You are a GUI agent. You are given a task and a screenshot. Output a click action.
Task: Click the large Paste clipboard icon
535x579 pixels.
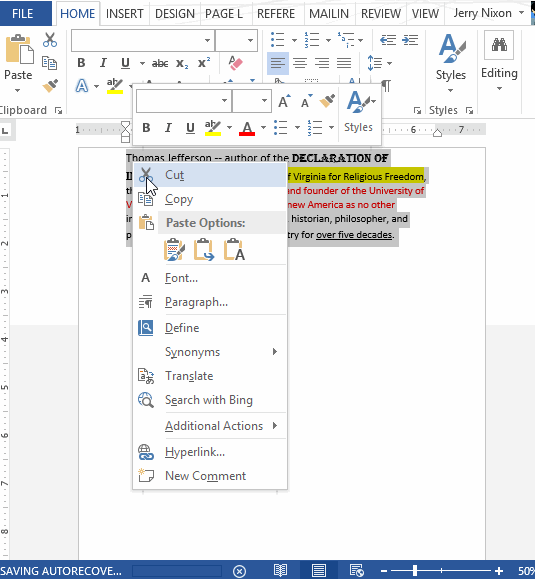point(19,49)
